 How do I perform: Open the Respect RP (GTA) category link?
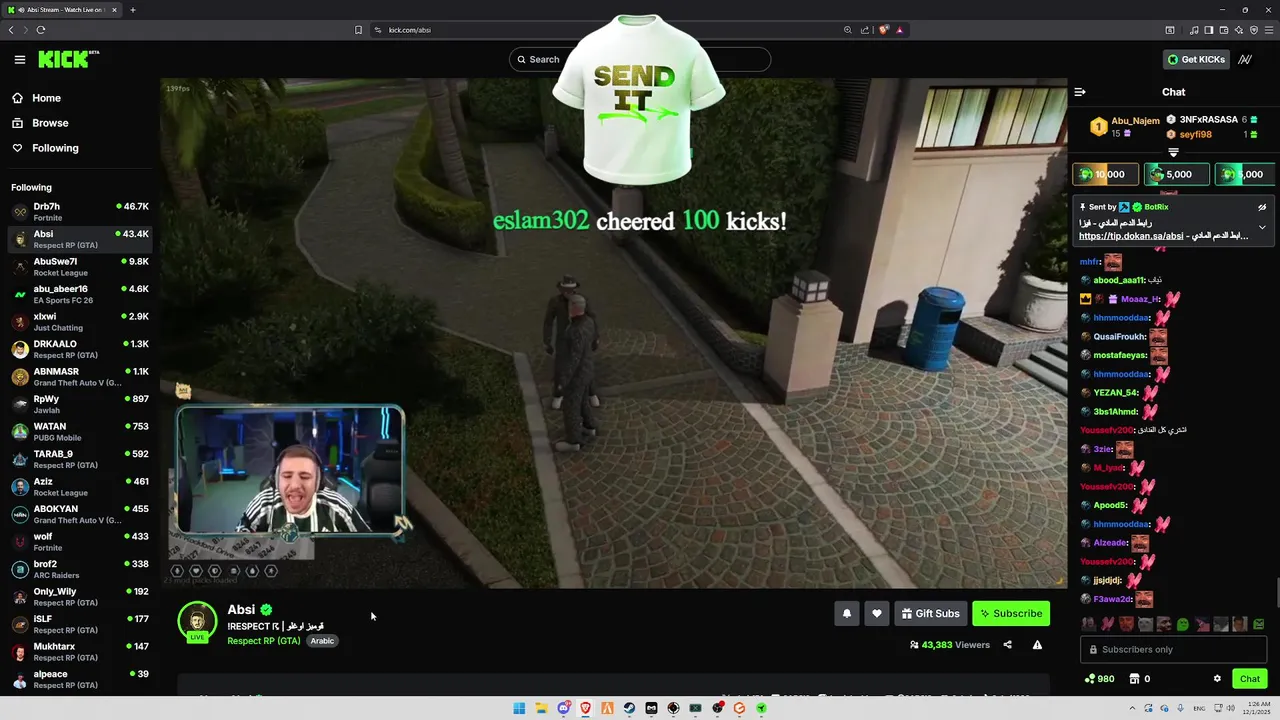tap(264, 641)
